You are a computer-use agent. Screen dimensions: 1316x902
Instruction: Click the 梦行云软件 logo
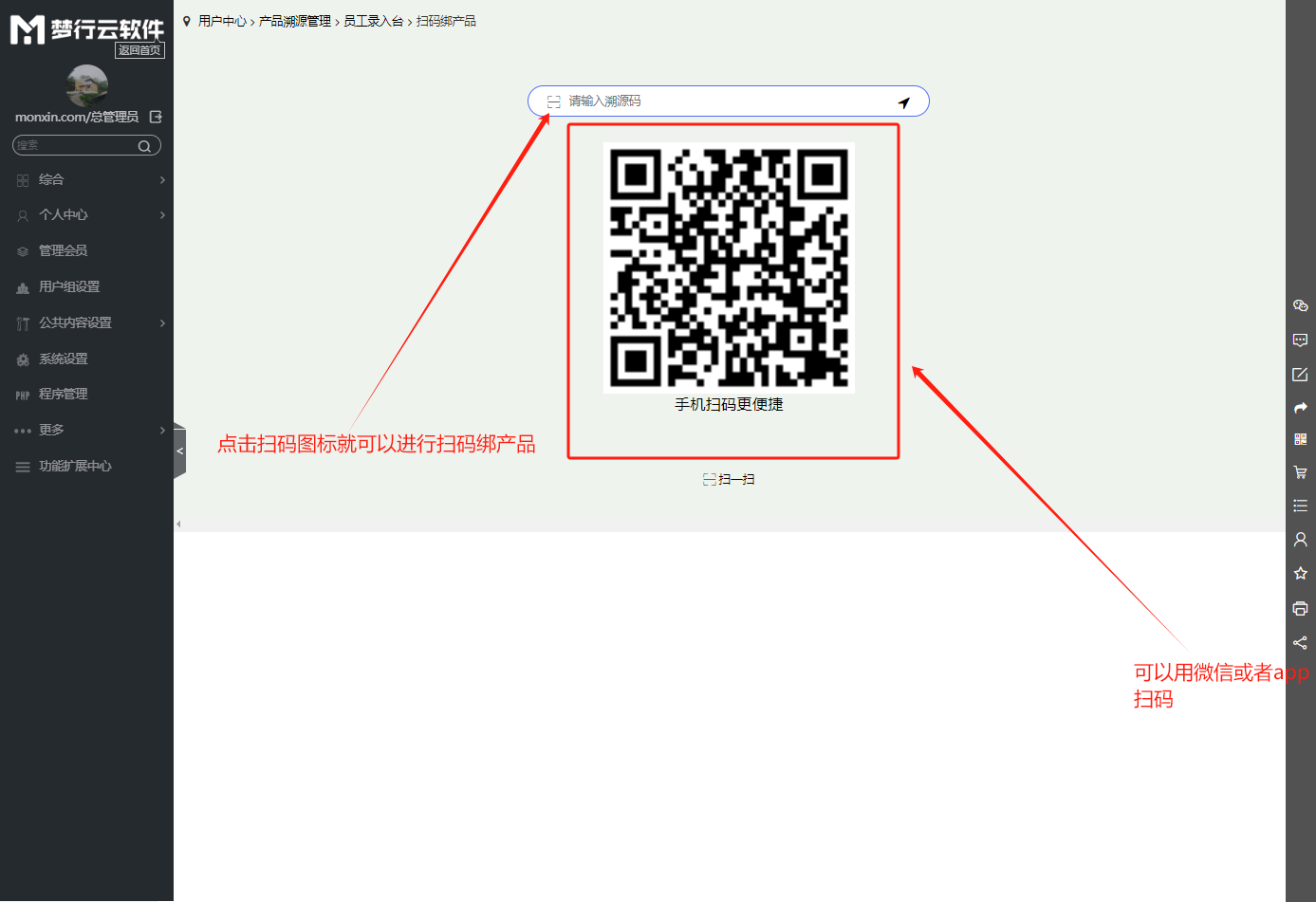tap(86, 29)
